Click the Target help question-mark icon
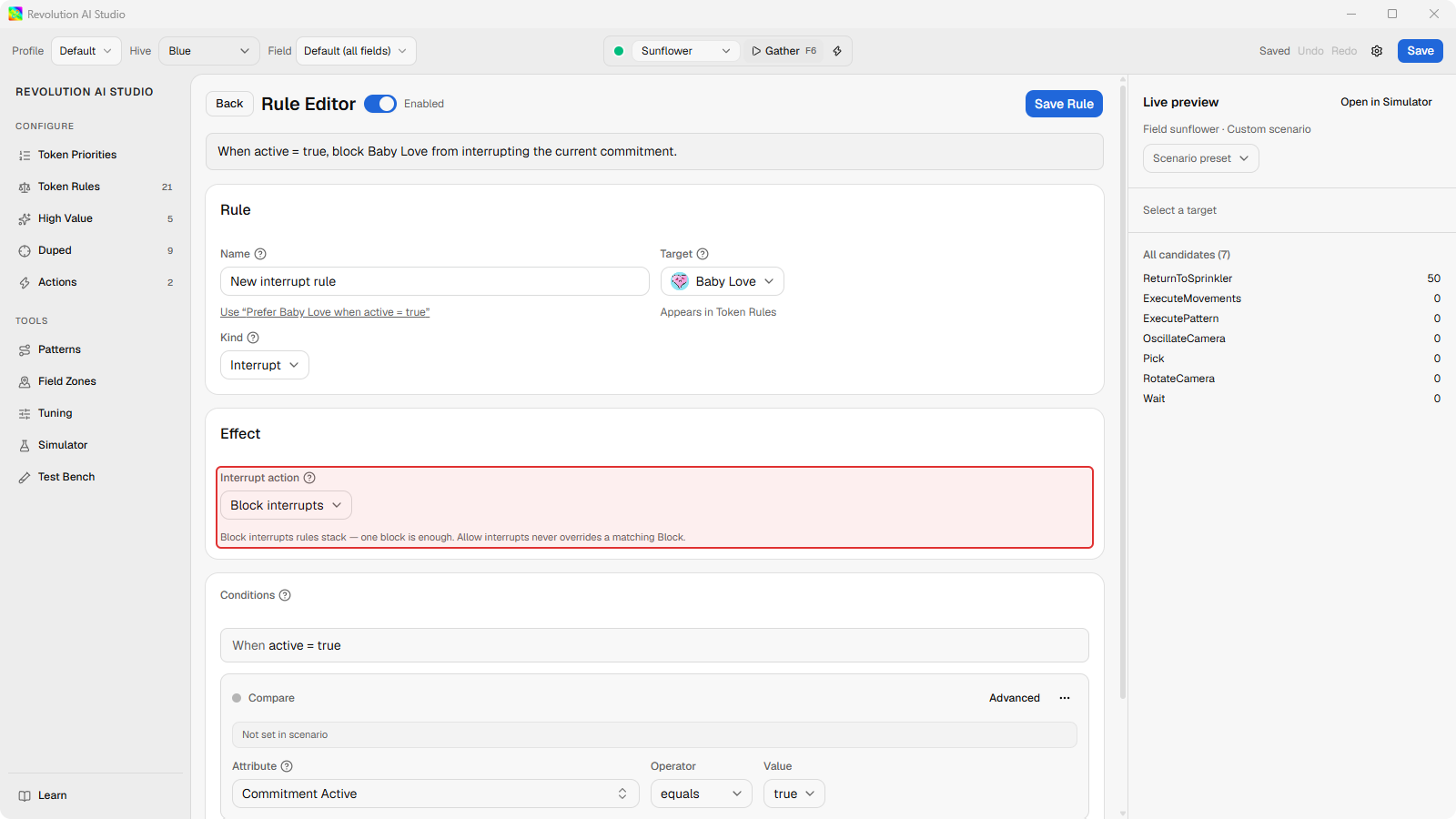The width and height of the screenshot is (1456, 819). click(703, 254)
